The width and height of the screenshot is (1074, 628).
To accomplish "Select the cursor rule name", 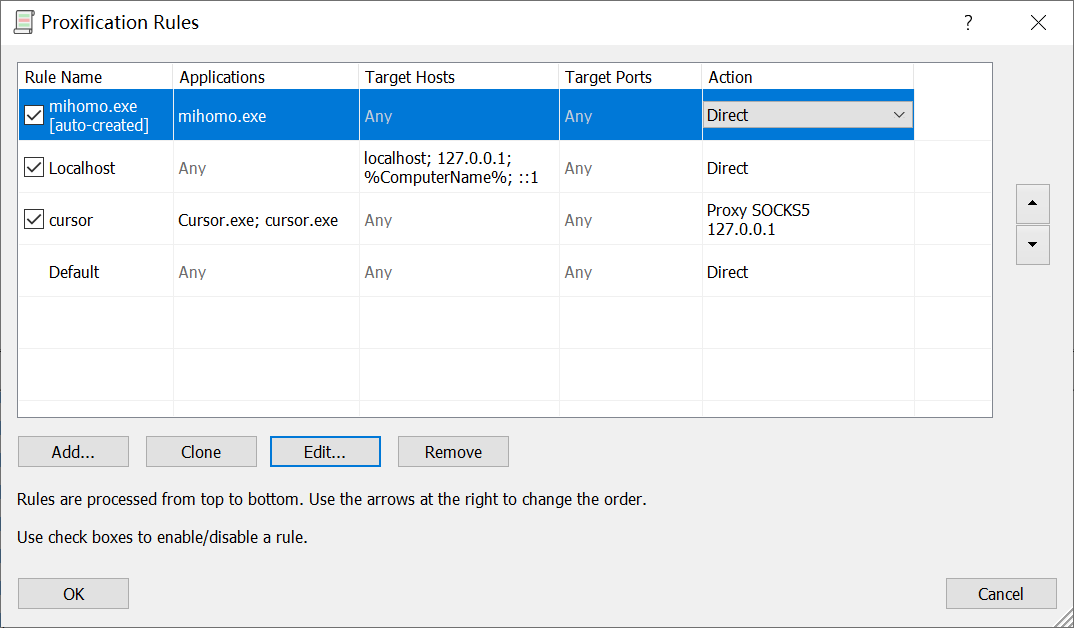I will coord(71,220).
